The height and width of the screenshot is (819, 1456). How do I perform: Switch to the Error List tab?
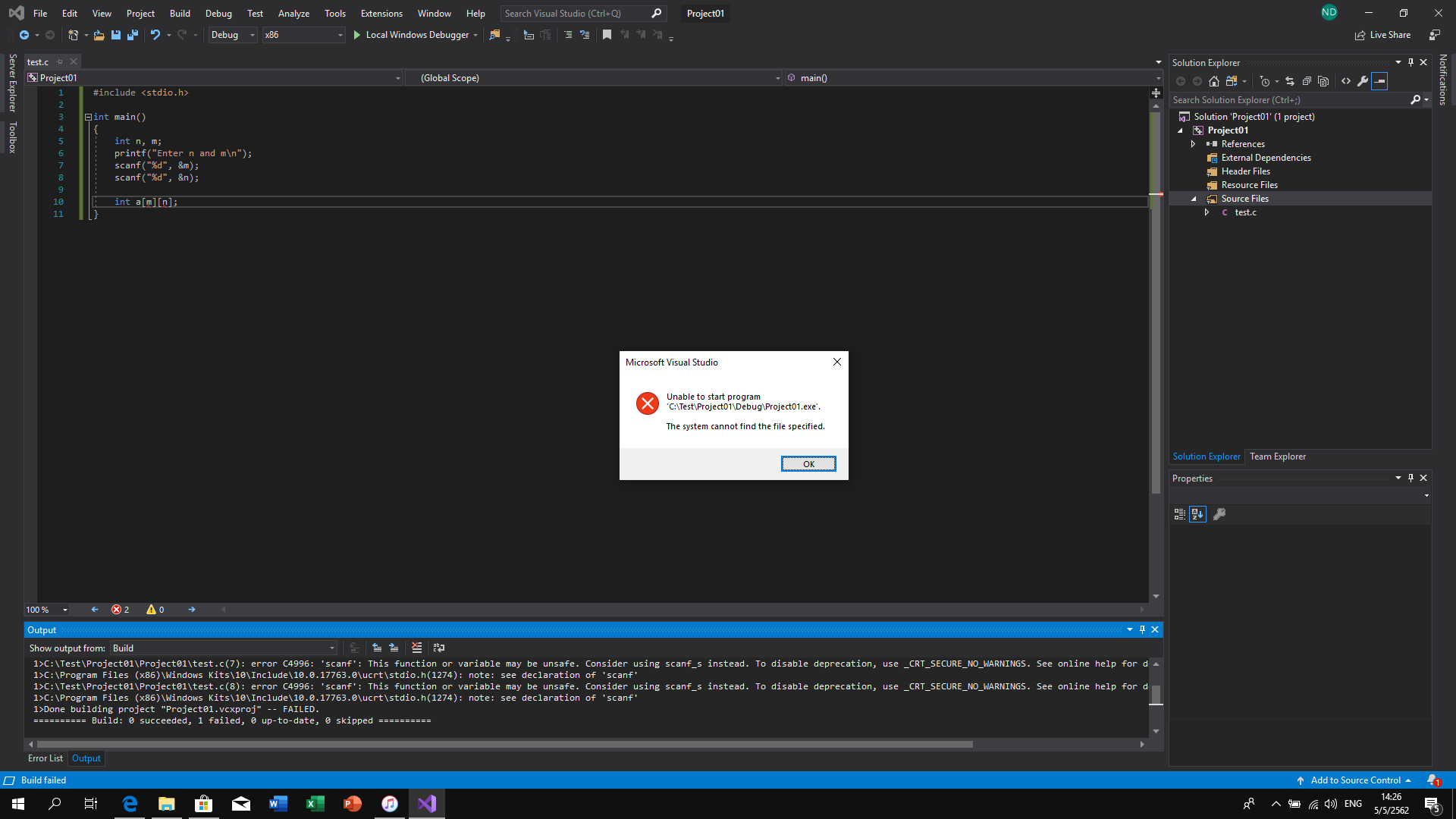point(45,758)
